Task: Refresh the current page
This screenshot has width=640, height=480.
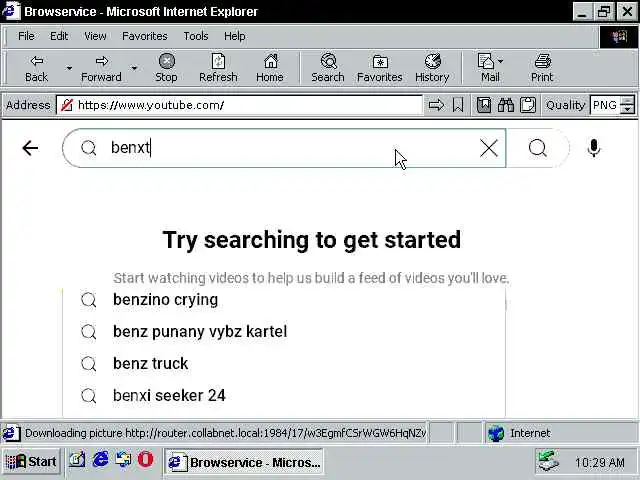Action: click(x=218, y=68)
